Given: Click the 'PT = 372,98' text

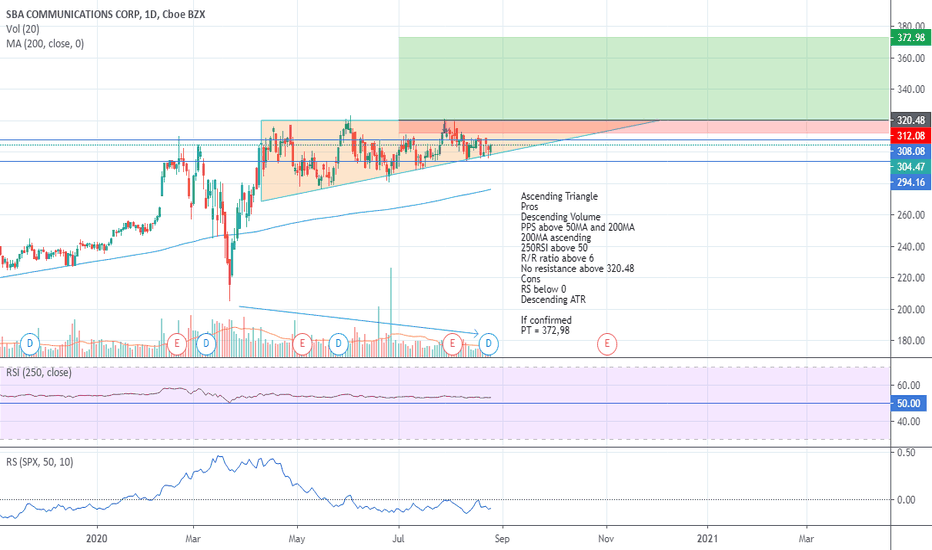Looking at the screenshot, I should click(545, 331).
